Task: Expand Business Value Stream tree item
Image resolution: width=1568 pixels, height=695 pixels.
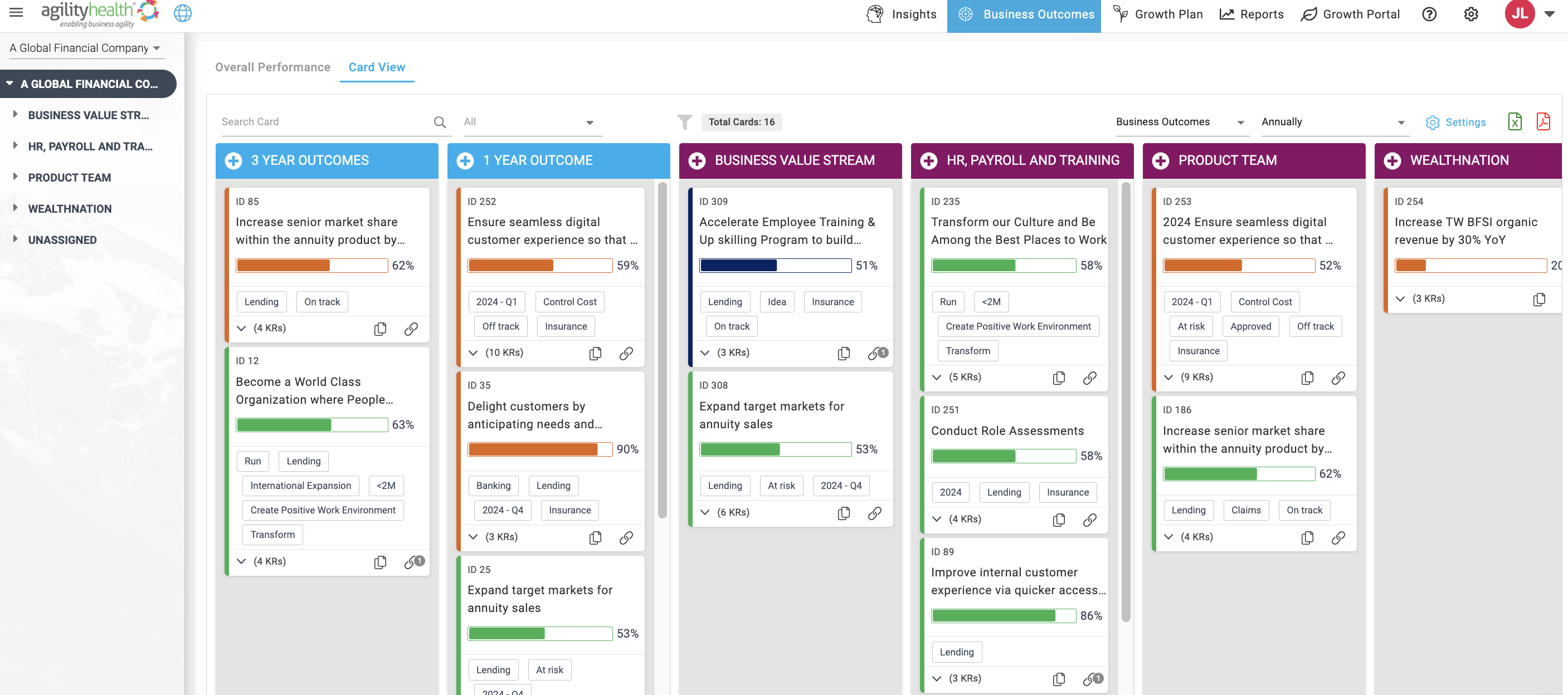Action: pyautogui.click(x=15, y=114)
